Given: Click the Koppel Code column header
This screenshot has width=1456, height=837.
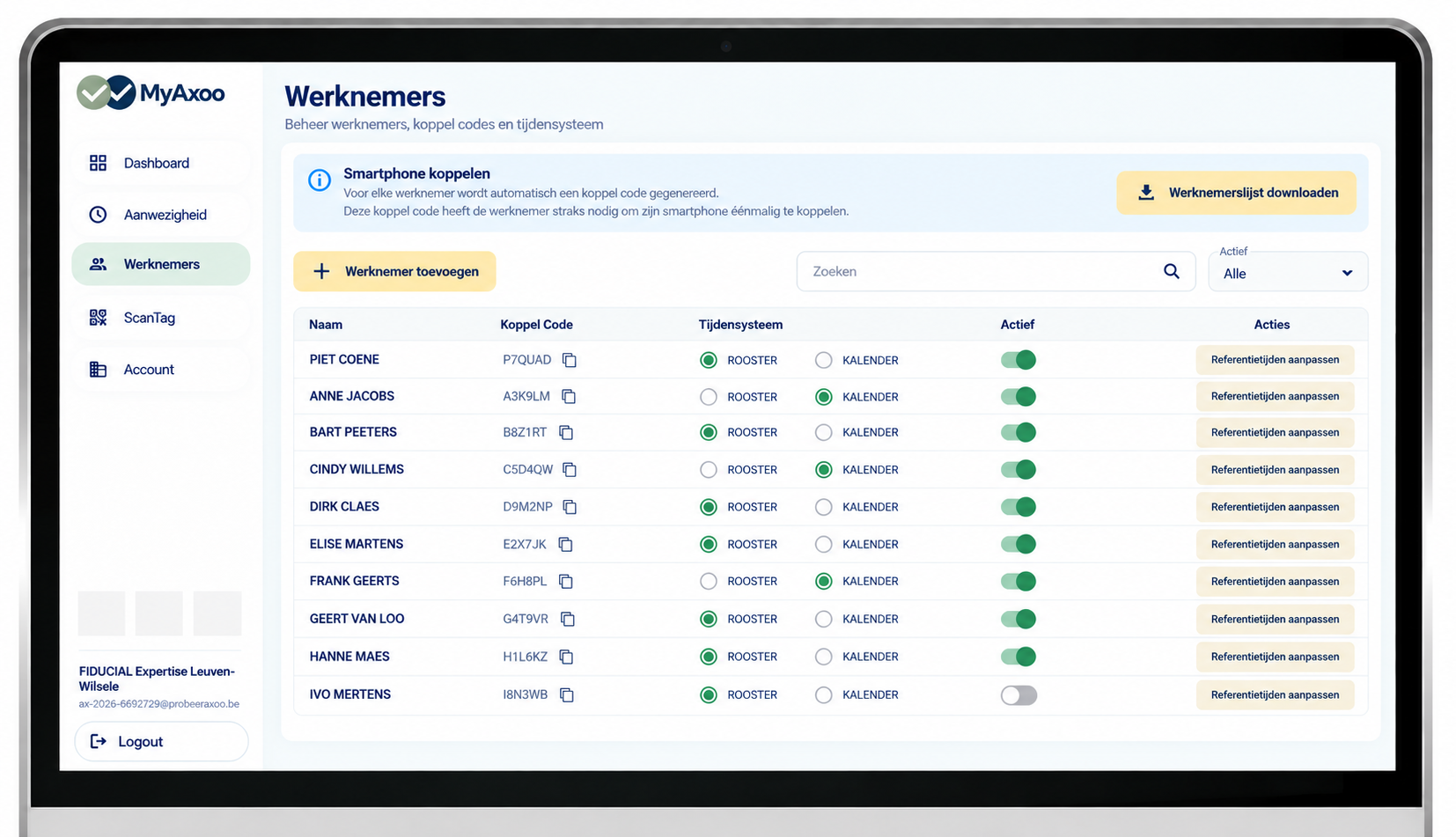Looking at the screenshot, I should (536, 325).
